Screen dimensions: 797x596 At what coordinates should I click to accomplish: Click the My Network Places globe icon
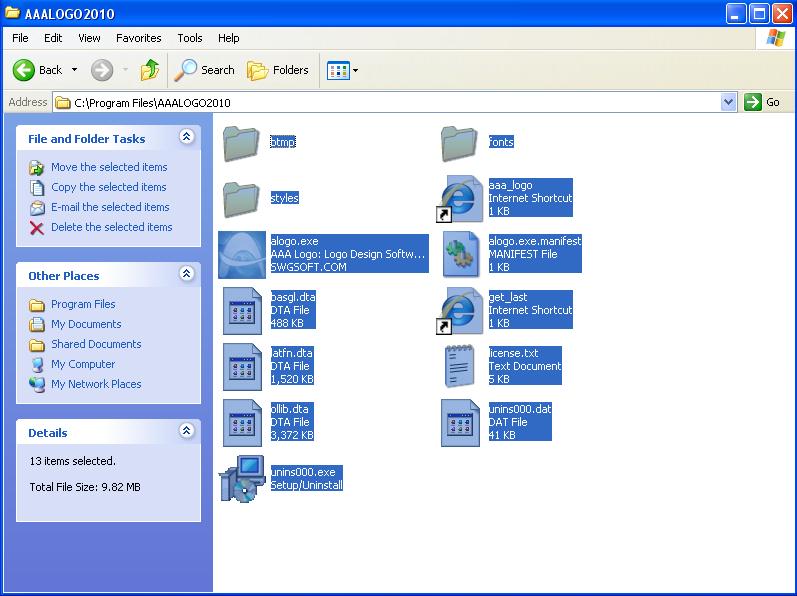click(x=37, y=385)
